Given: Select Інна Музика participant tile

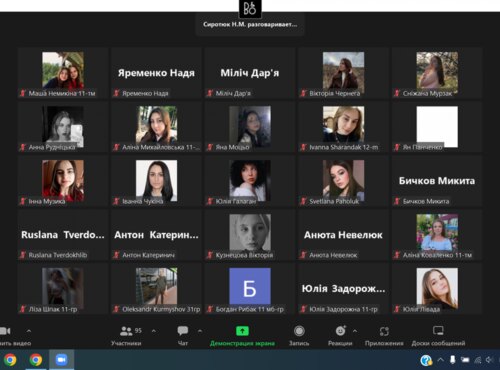Looking at the screenshot, I should (63, 181).
